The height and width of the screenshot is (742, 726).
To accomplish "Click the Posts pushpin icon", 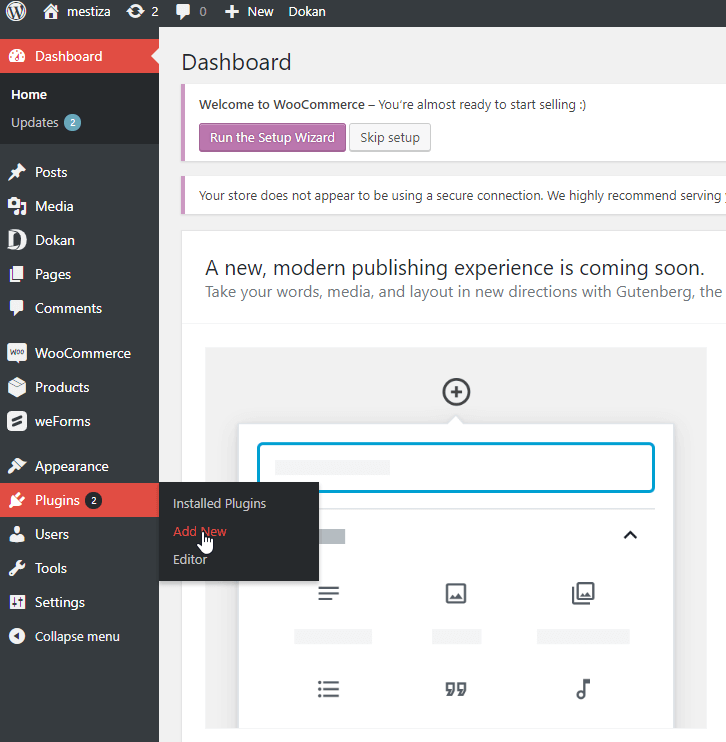I will coord(17,172).
